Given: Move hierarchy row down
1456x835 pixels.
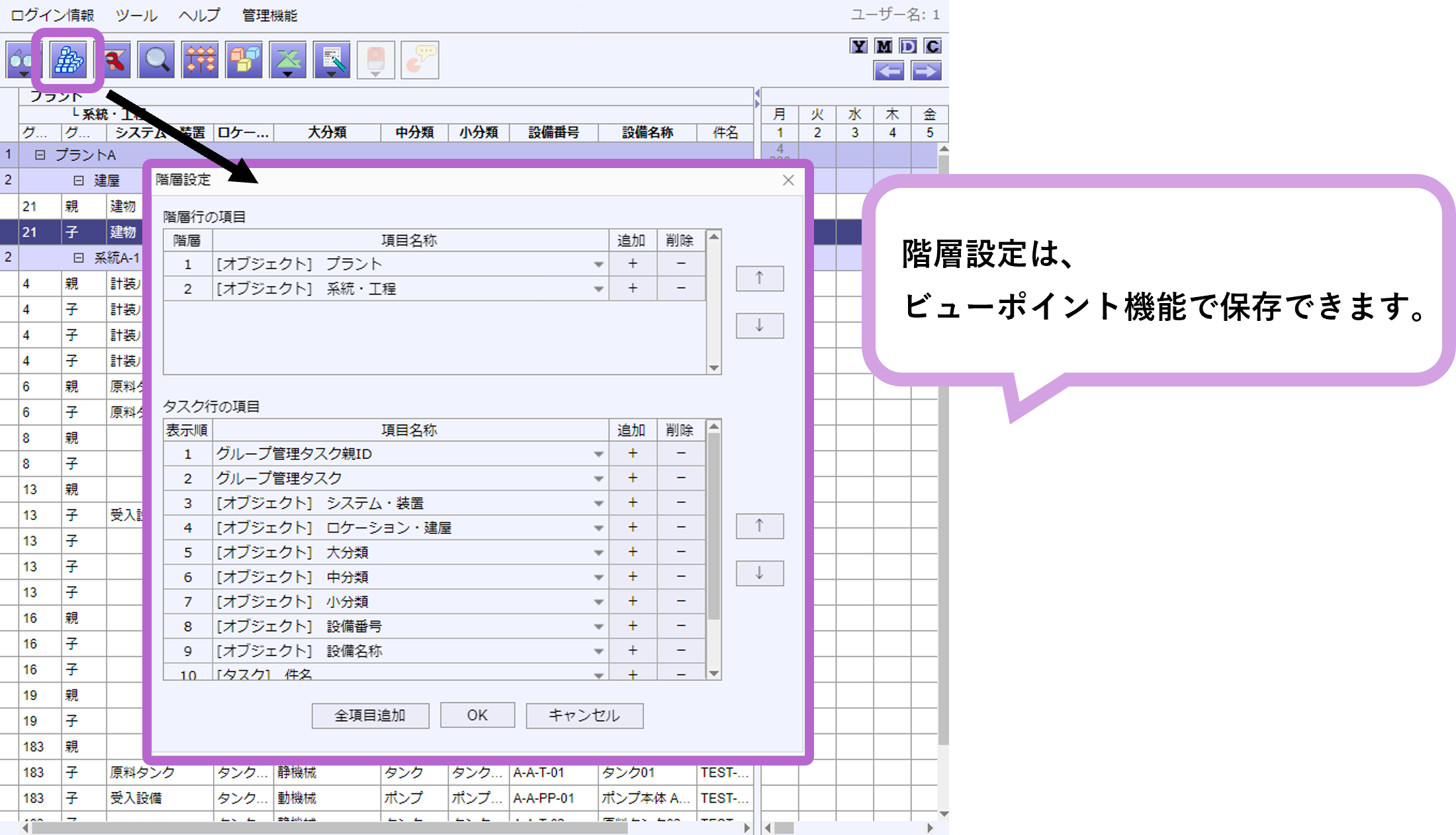Looking at the screenshot, I should 760,326.
